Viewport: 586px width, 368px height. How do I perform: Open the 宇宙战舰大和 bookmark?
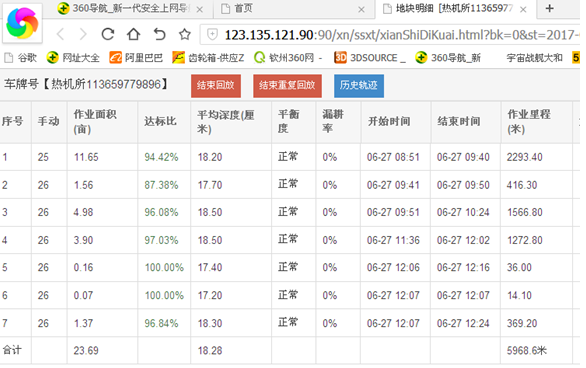point(534,58)
